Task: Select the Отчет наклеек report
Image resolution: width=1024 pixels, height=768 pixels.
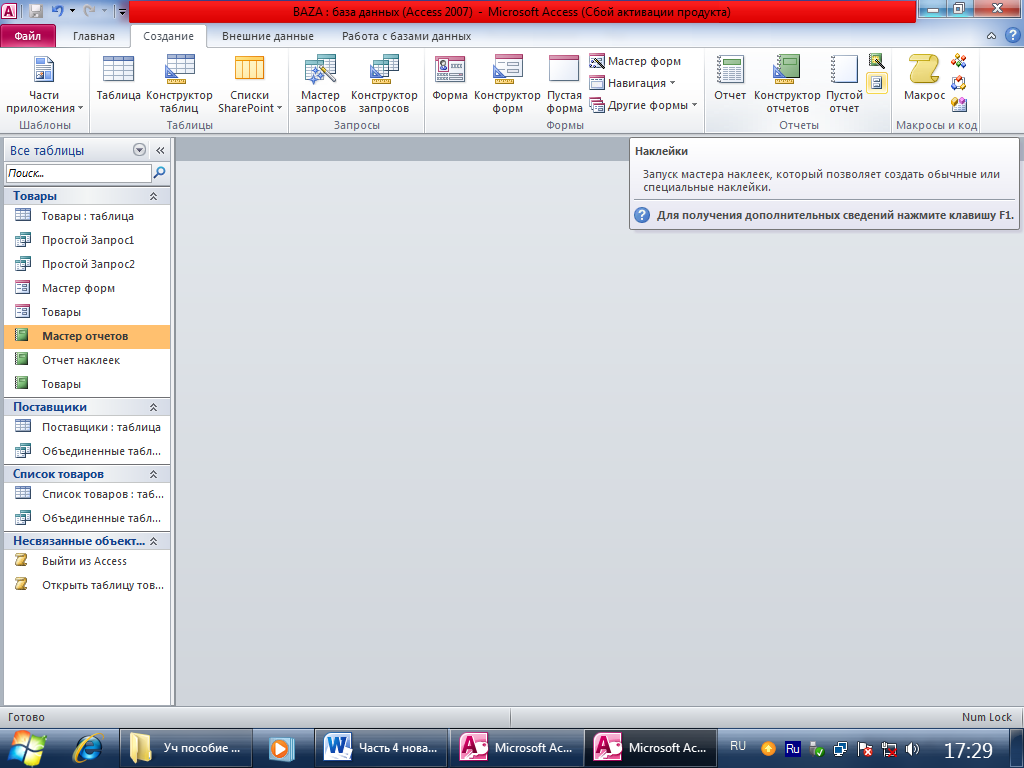Action: 87,360
